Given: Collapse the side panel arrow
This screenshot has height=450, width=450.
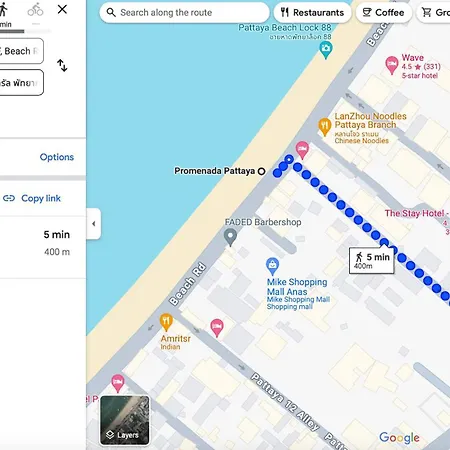Looking at the screenshot, I should tap(94, 224).
